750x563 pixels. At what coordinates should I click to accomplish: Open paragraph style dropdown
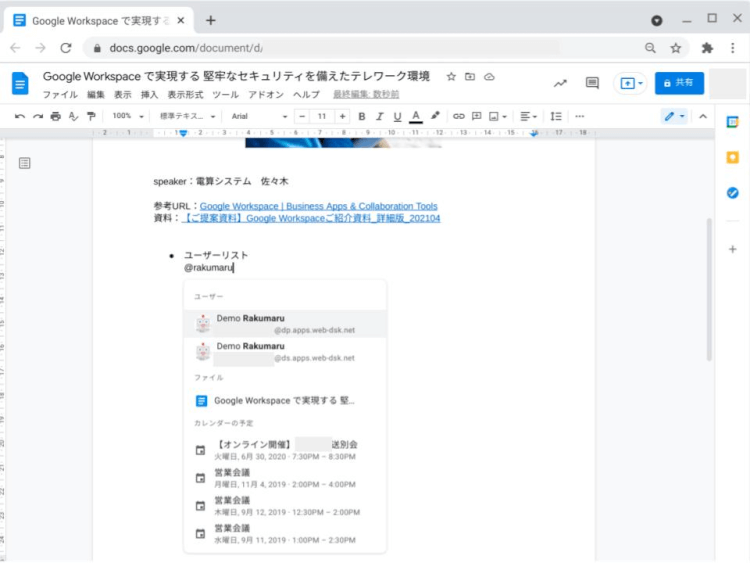[187, 116]
